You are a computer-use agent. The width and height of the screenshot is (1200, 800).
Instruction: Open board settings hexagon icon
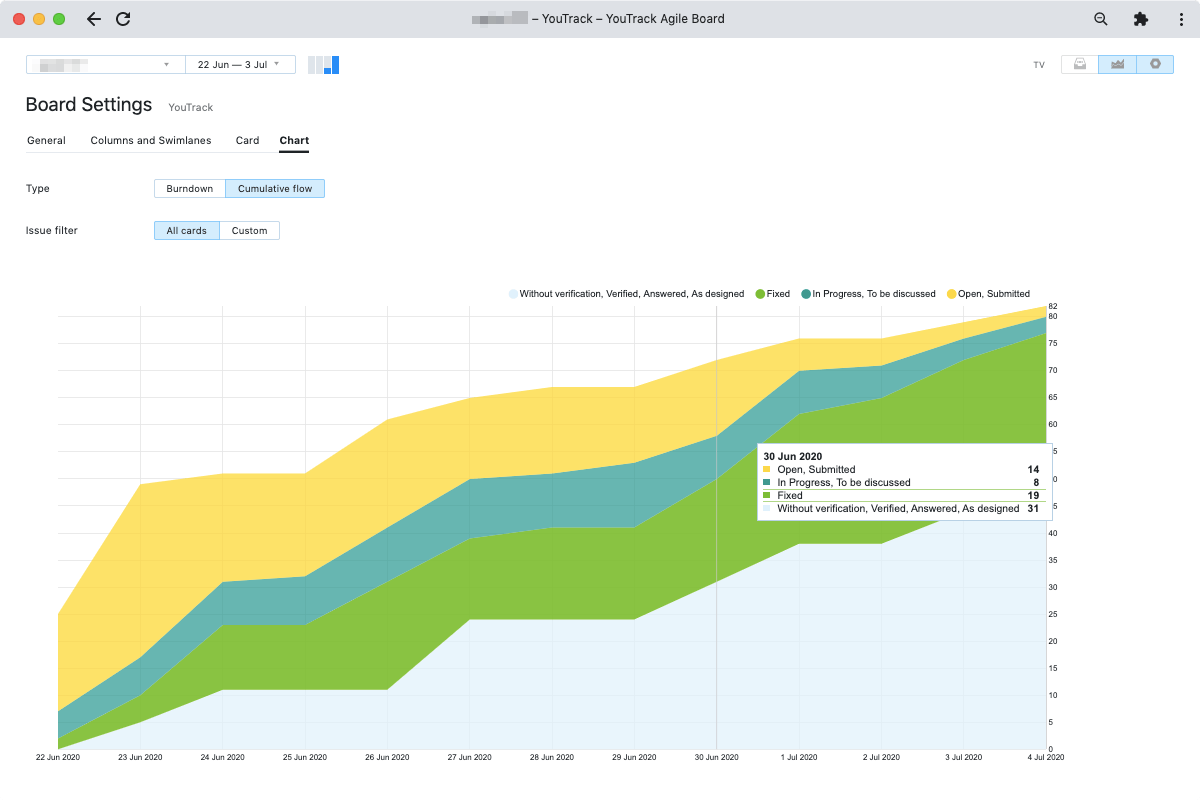click(1155, 64)
